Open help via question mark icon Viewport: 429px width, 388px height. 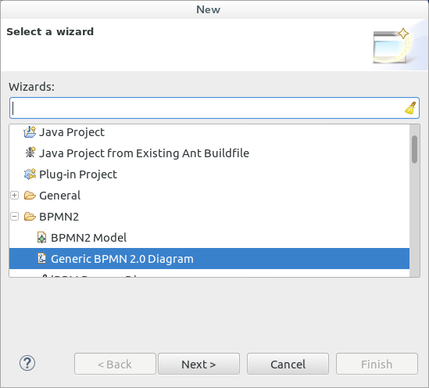[27, 363]
